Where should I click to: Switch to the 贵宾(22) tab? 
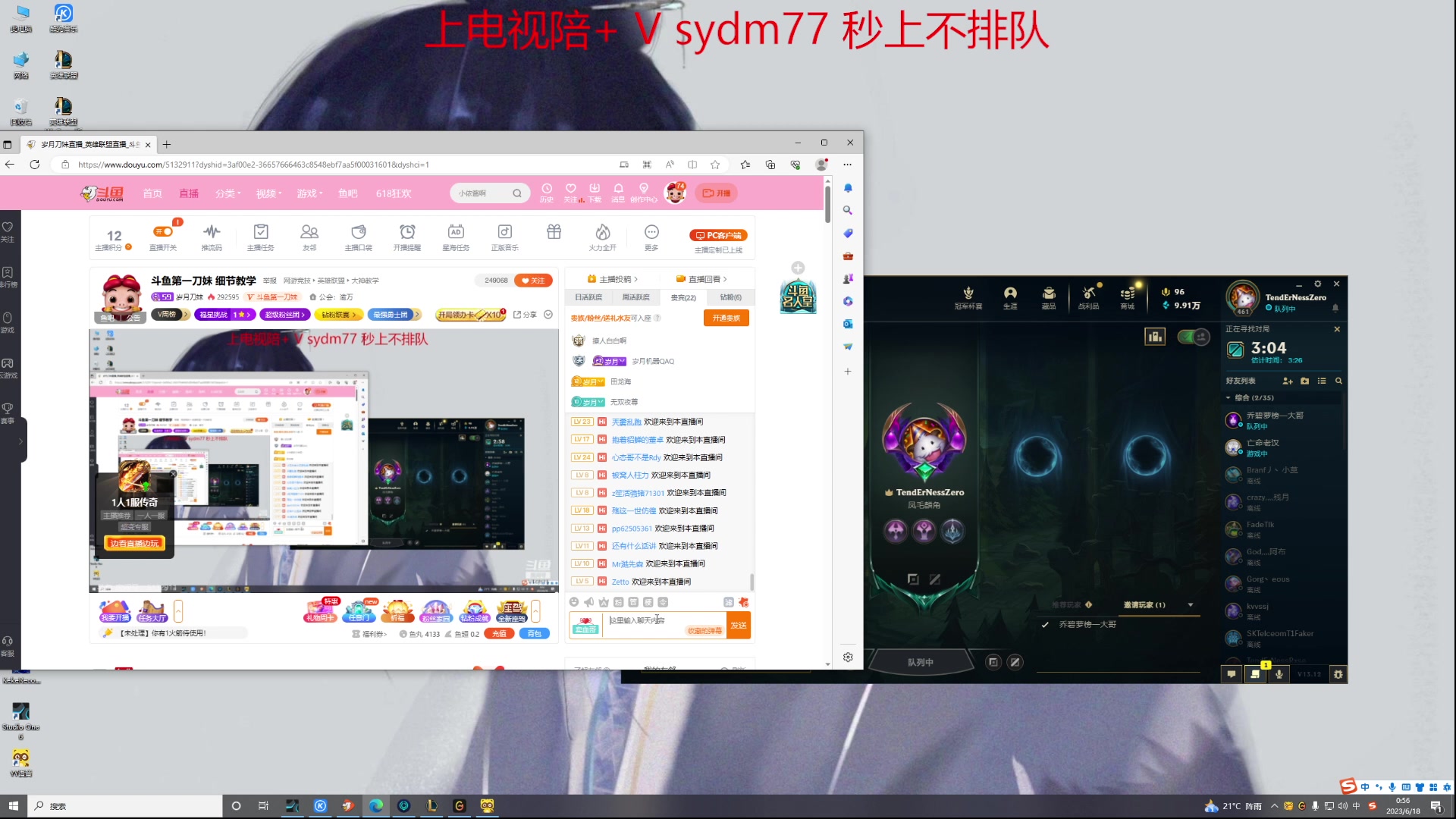(682, 297)
